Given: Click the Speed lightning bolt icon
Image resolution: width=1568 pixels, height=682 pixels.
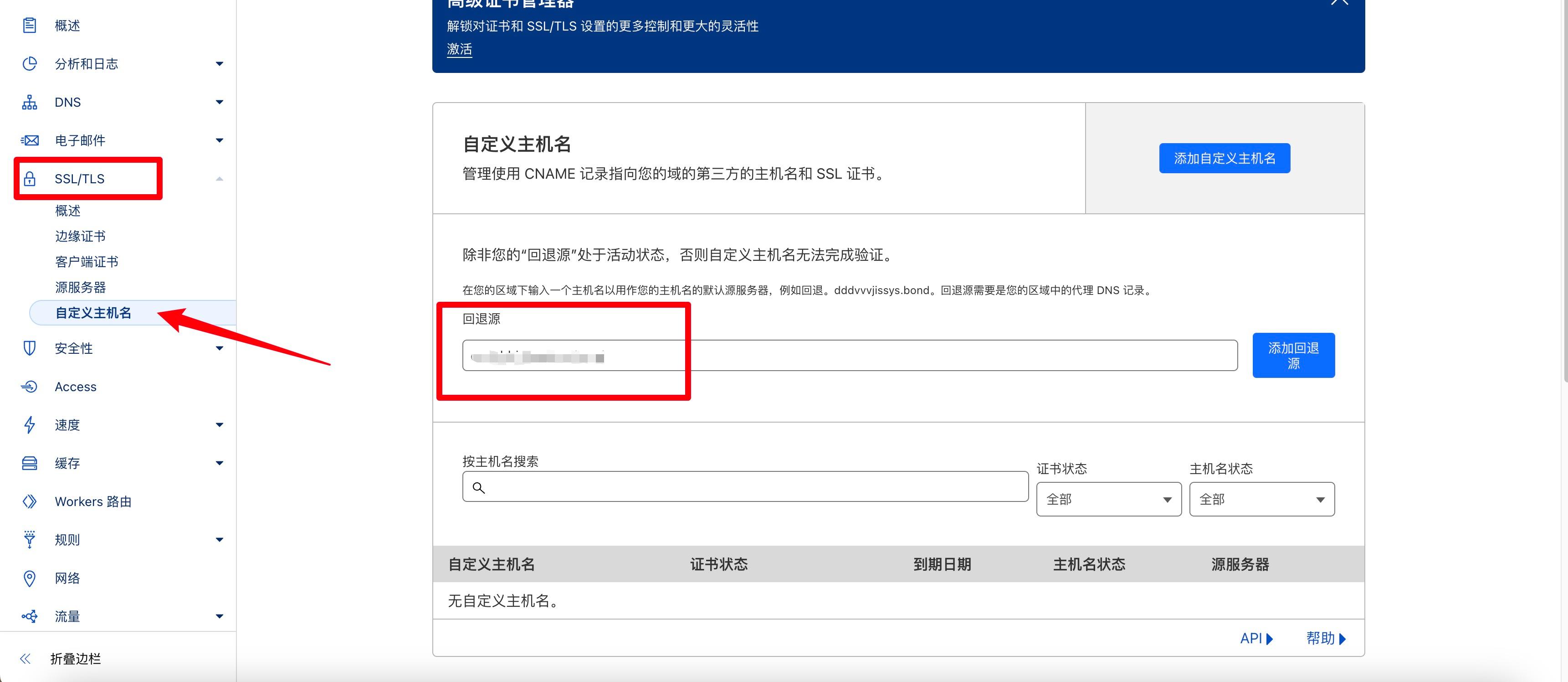Looking at the screenshot, I should click(29, 424).
